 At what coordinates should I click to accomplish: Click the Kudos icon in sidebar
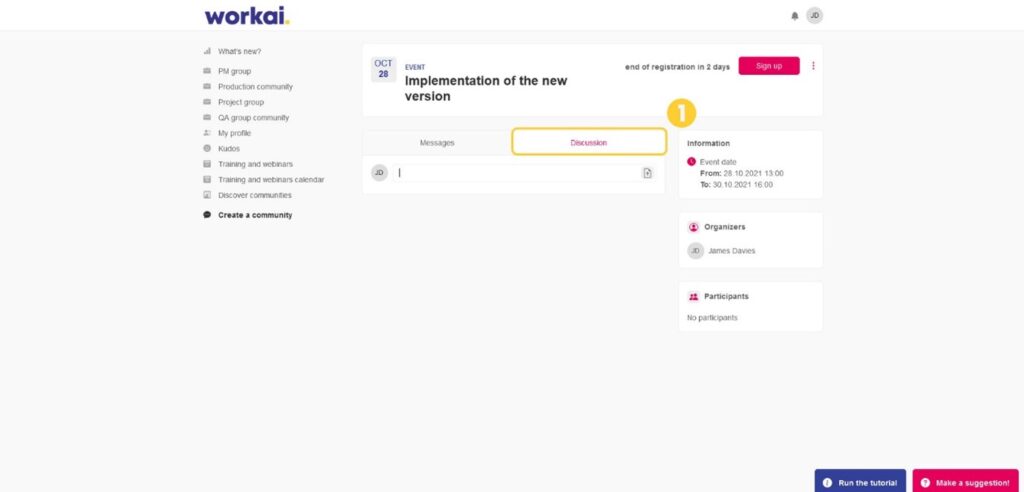tap(207, 148)
